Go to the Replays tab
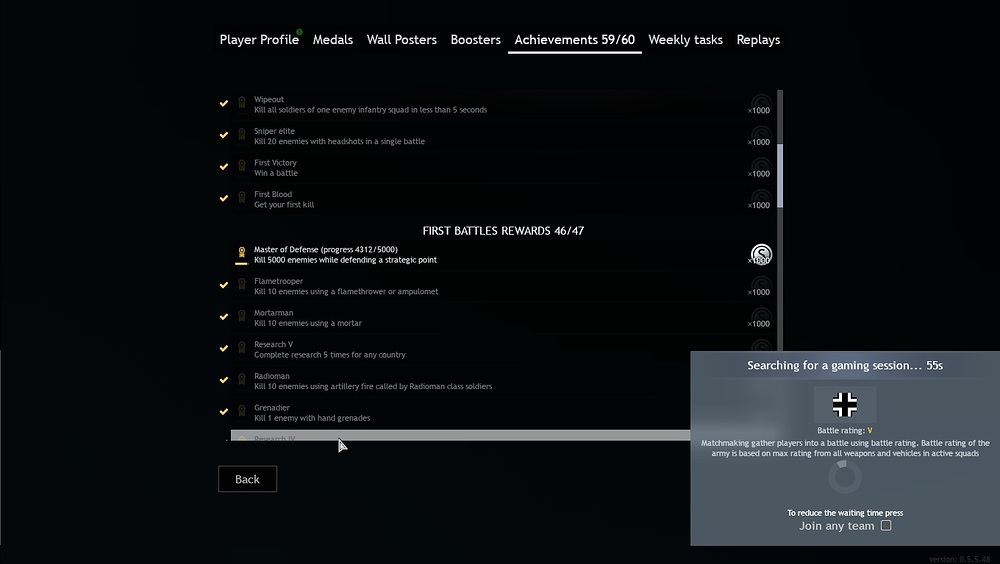Viewport: 1000px width, 564px height. click(758, 40)
